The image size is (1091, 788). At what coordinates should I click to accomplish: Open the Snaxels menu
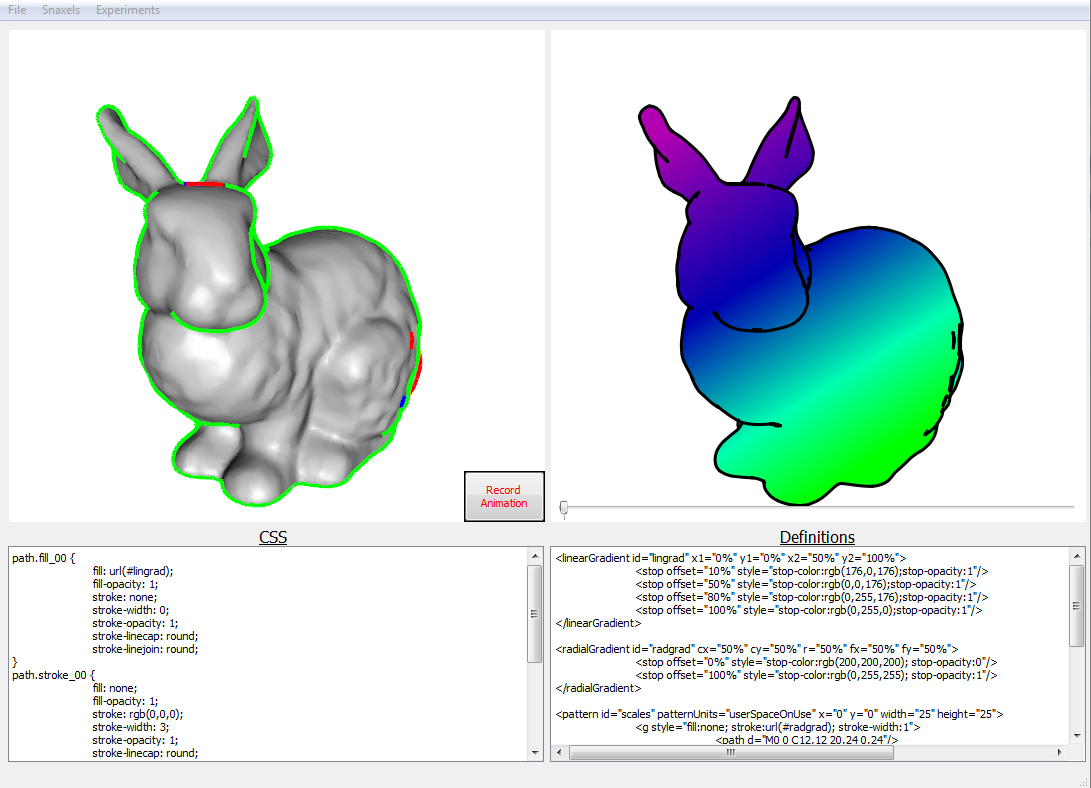(x=61, y=10)
